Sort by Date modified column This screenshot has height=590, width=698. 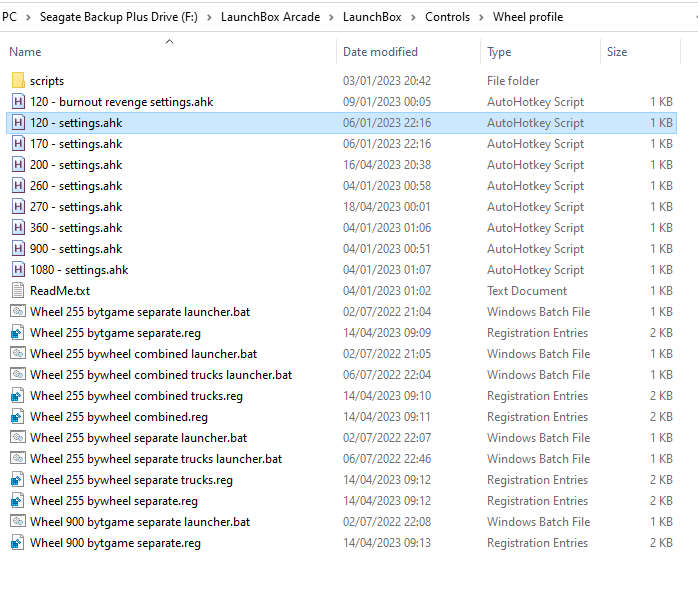click(x=380, y=52)
